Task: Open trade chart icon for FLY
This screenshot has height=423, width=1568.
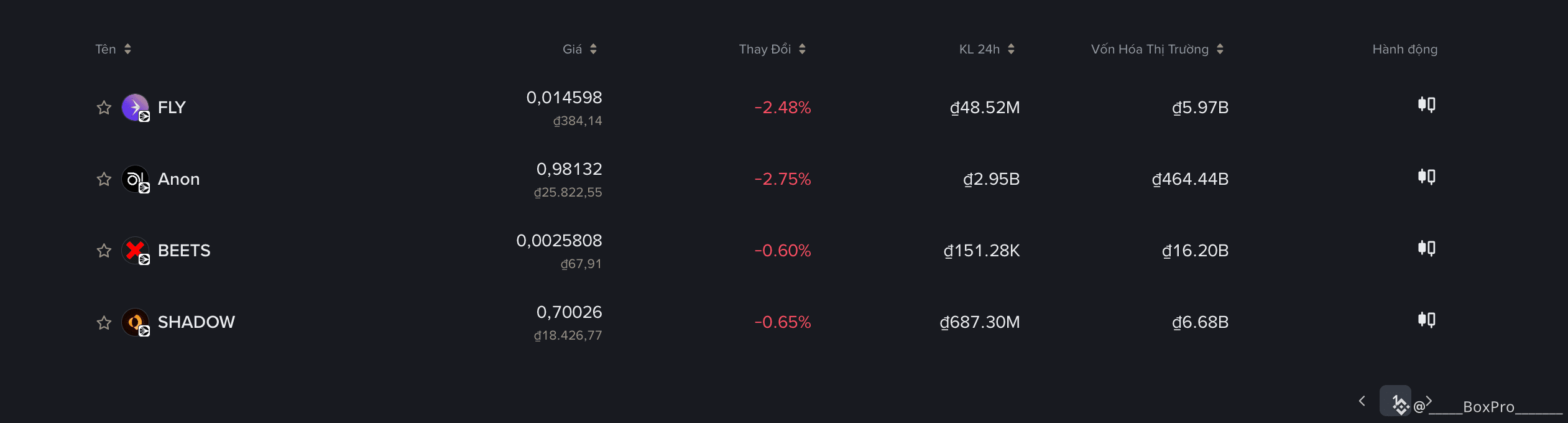Action: click(1426, 105)
